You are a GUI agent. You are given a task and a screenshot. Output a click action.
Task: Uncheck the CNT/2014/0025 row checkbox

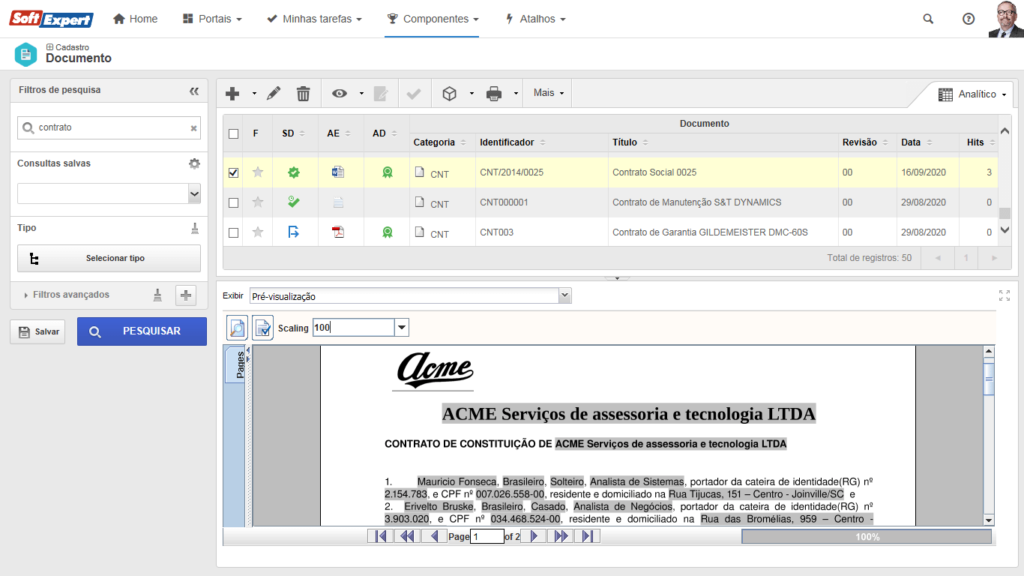click(233, 173)
